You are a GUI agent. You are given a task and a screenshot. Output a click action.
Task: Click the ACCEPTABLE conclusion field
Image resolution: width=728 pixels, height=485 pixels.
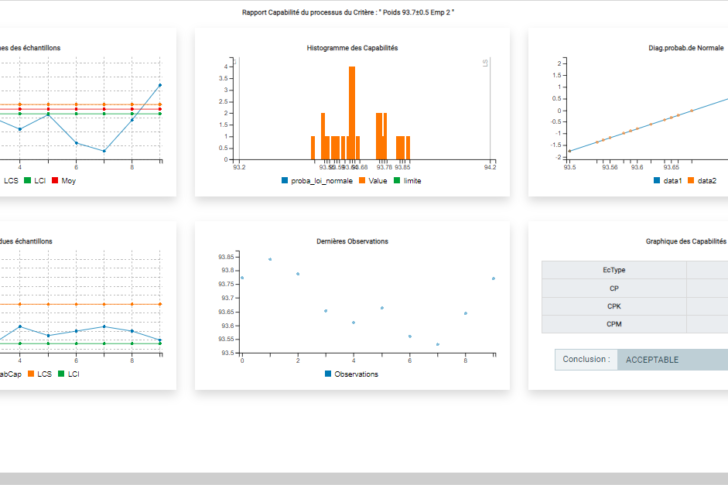[x=673, y=360]
